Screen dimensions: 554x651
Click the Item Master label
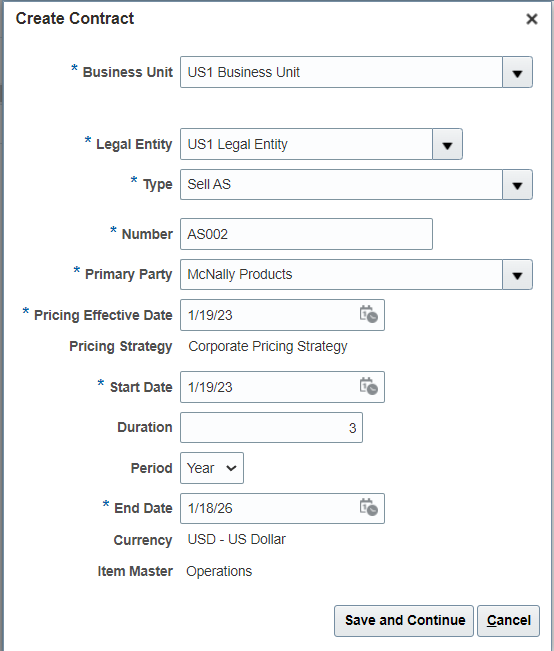135,571
